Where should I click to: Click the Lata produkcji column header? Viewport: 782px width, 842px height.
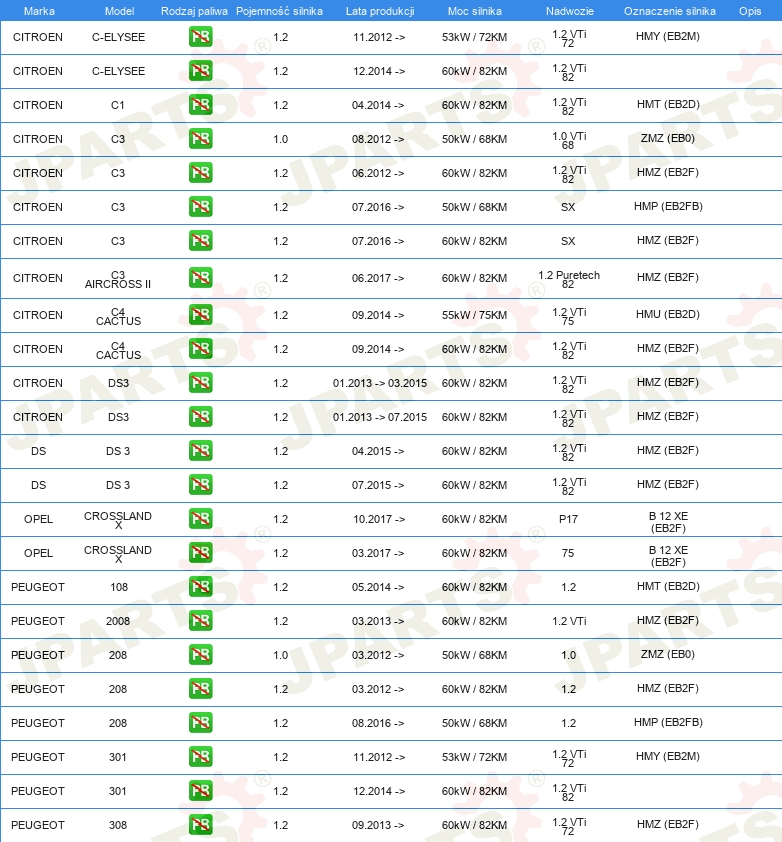[x=380, y=11]
